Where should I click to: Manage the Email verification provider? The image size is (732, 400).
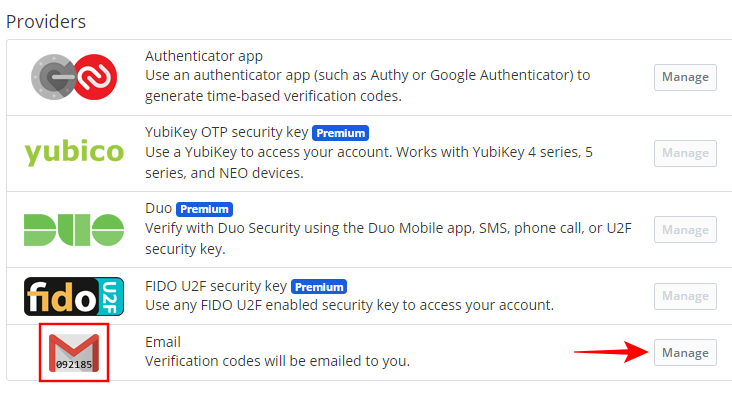coord(685,352)
